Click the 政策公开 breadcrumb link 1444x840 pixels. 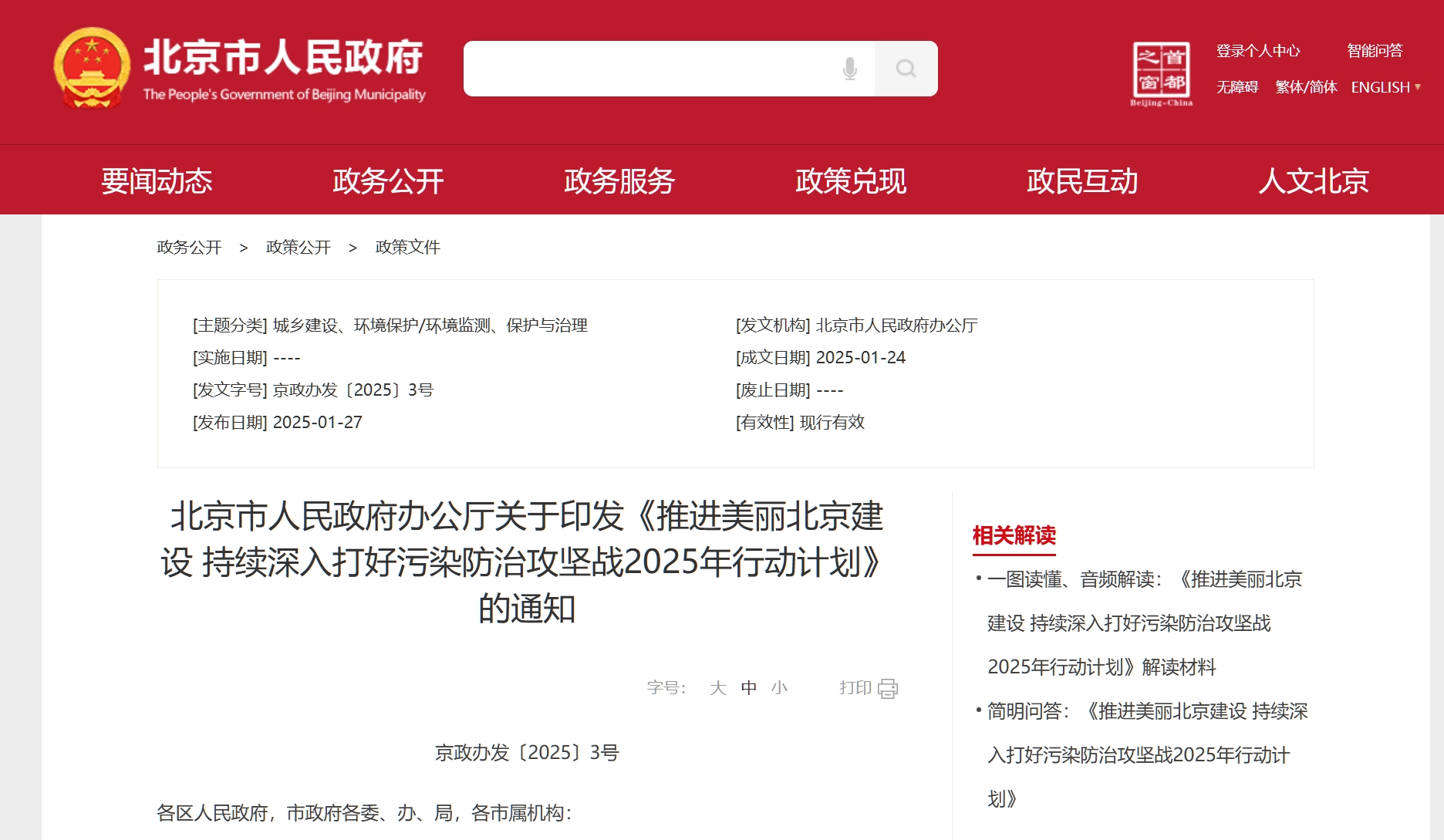[x=298, y=247]
